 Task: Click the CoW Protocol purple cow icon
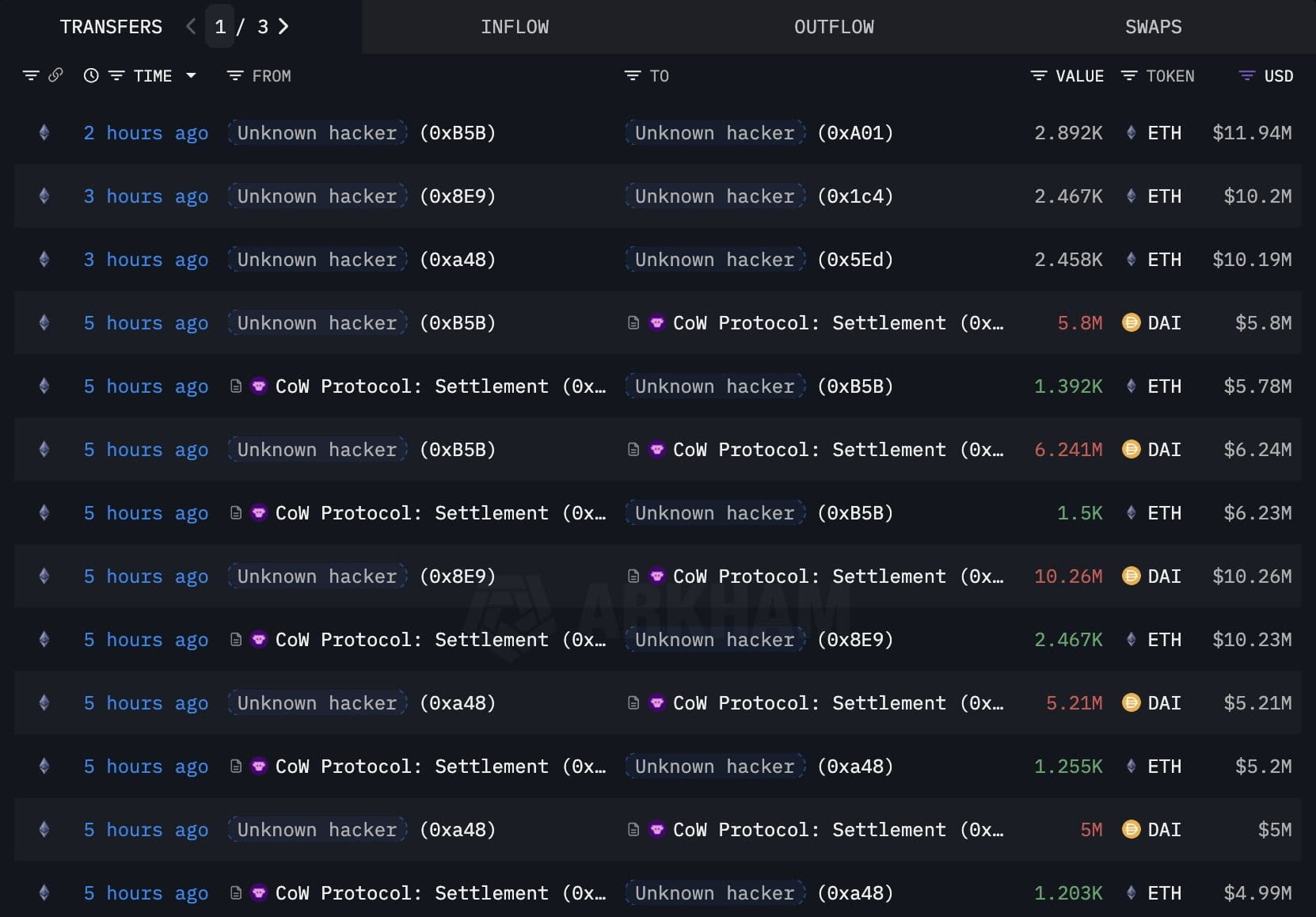(657, 323)
